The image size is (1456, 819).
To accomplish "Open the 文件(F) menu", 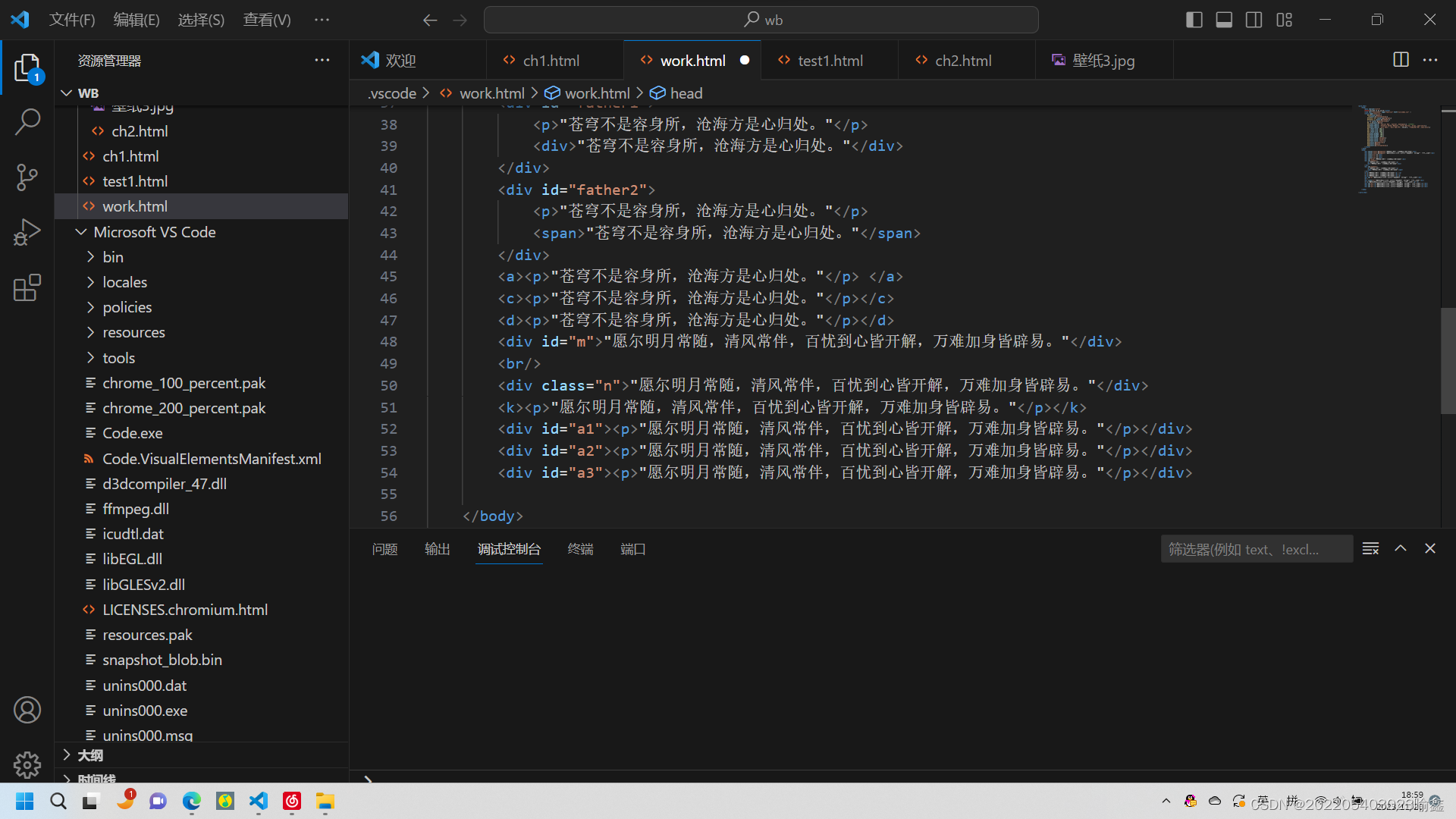I will (x=72, y=20).
